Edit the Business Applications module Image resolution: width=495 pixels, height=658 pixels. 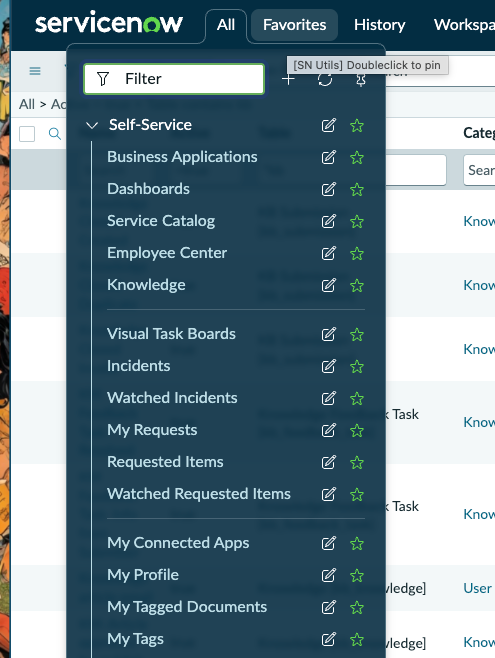[328, 157]
